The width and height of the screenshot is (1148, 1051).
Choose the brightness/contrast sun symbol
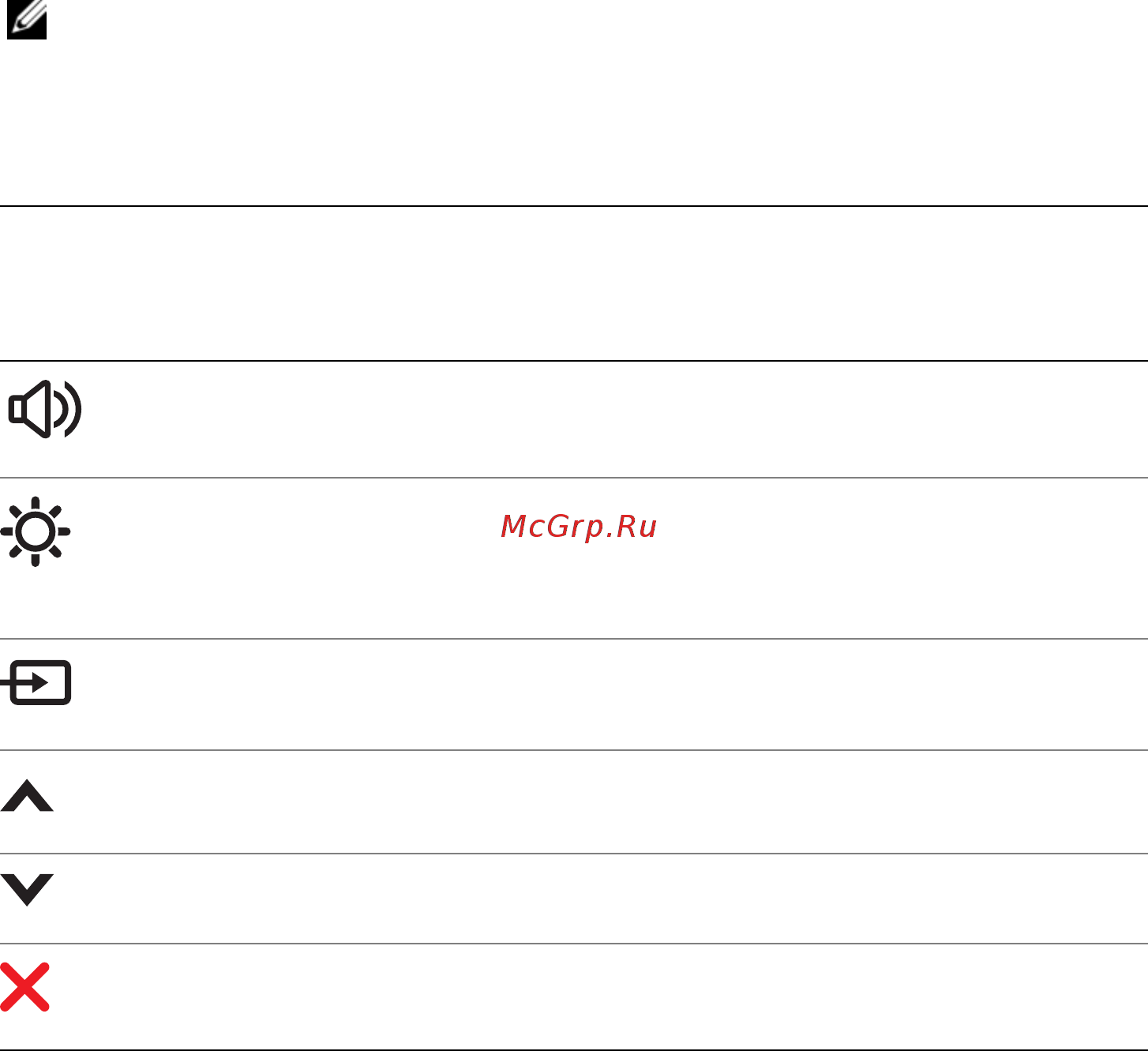pyautogui.click(x=36, y=531)
